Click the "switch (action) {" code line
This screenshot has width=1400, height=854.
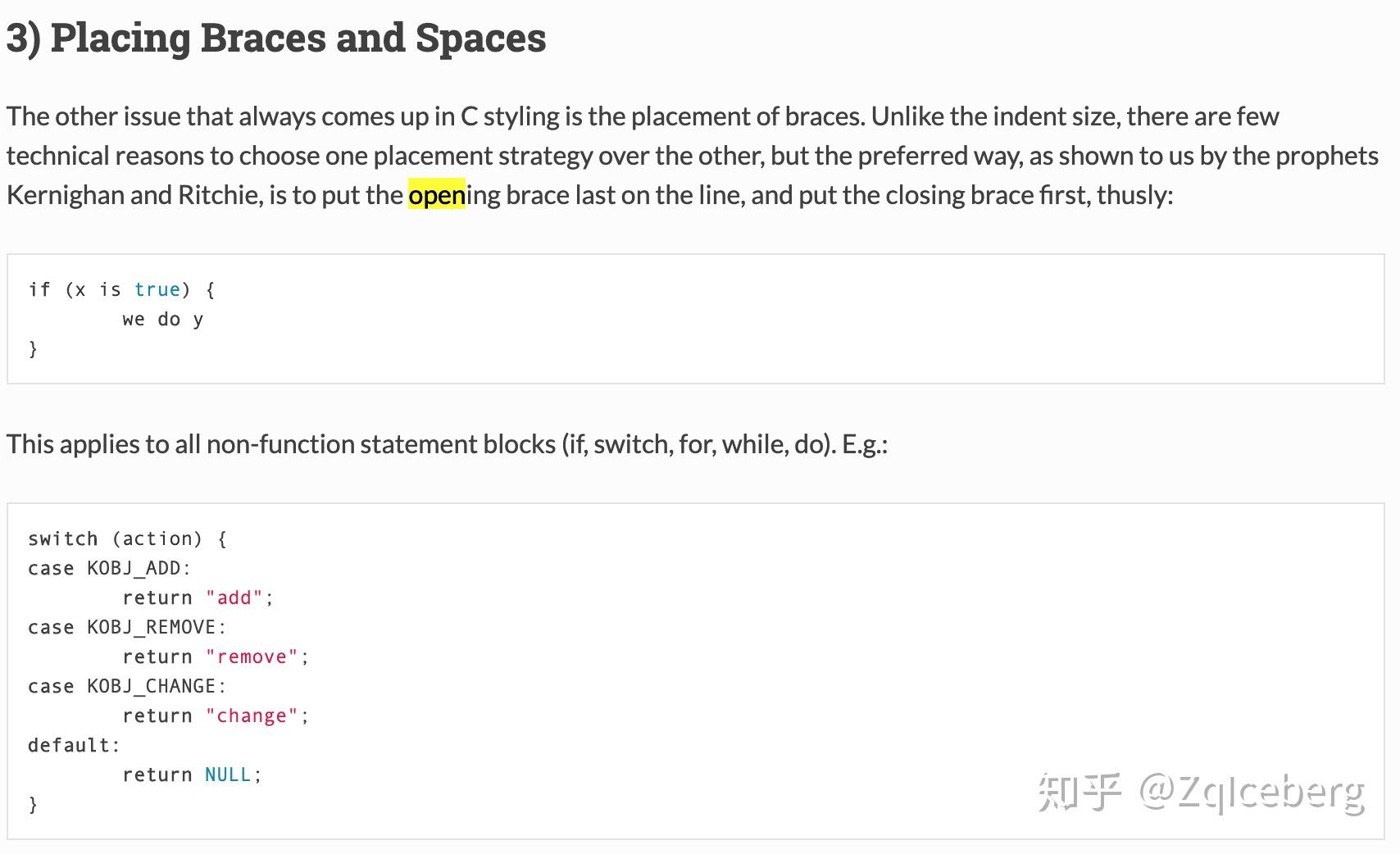pyautogui.click(x=127, y=539)
